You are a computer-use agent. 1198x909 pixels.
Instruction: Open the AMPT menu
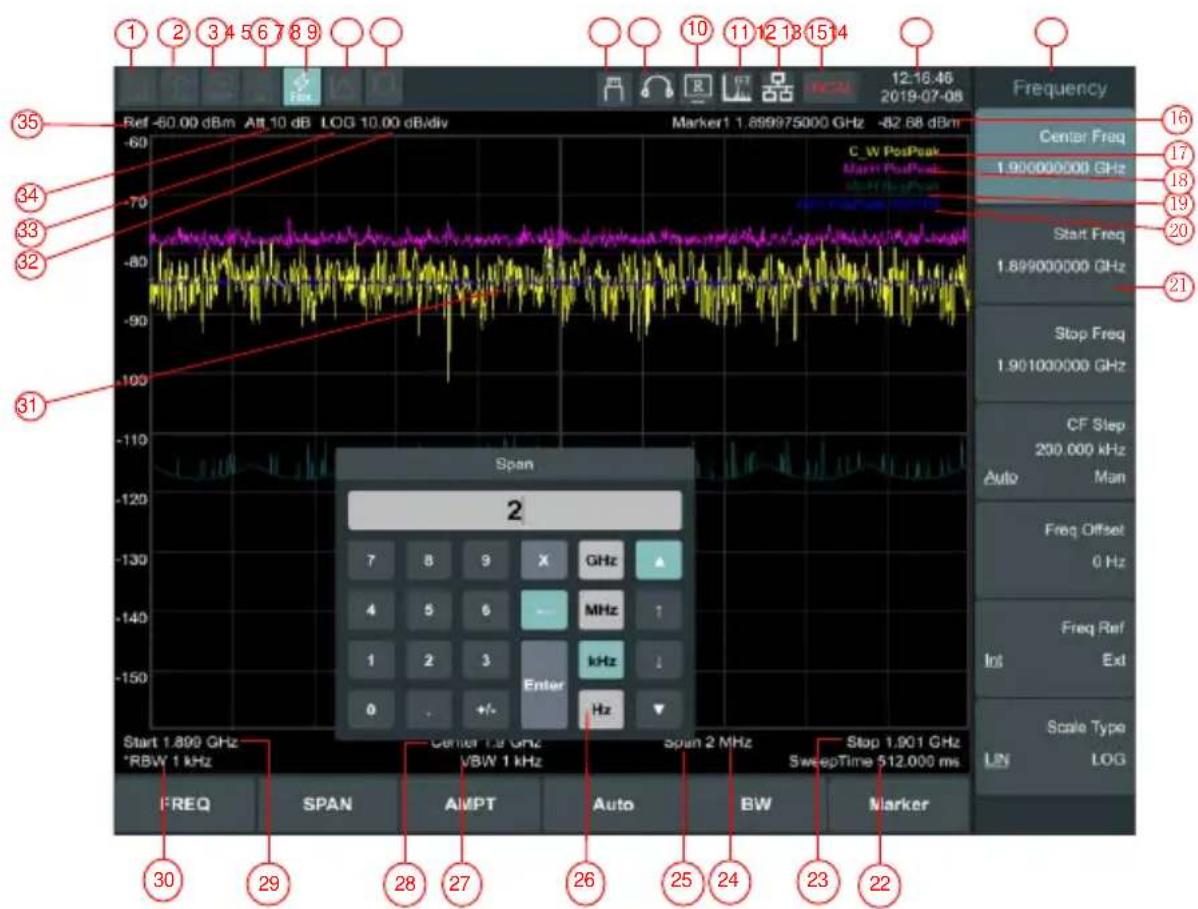pyautogui.click(x=470, y=804)
